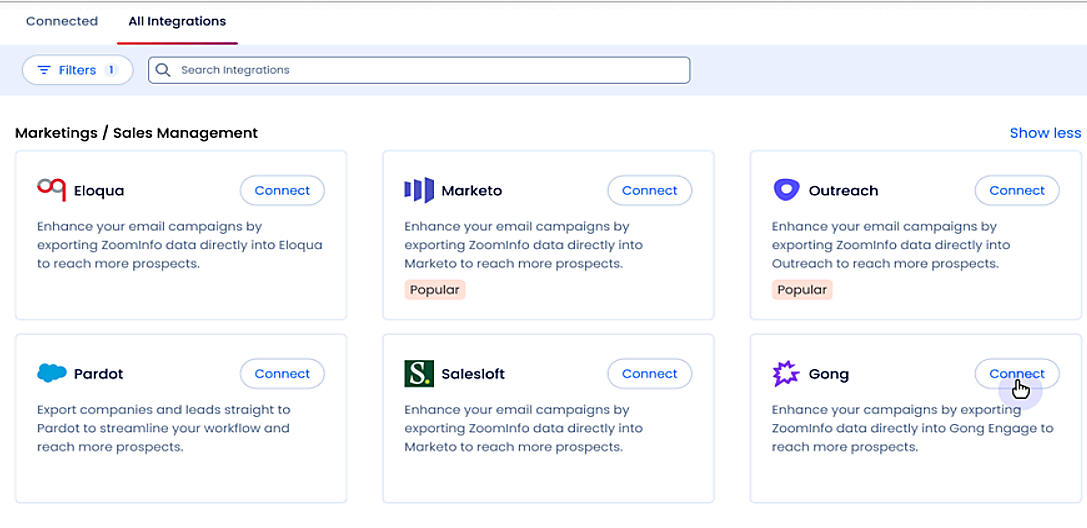Select the All Integrations tab
The width and height of the screenshot is (1087, 528).
tap(177, 21)
